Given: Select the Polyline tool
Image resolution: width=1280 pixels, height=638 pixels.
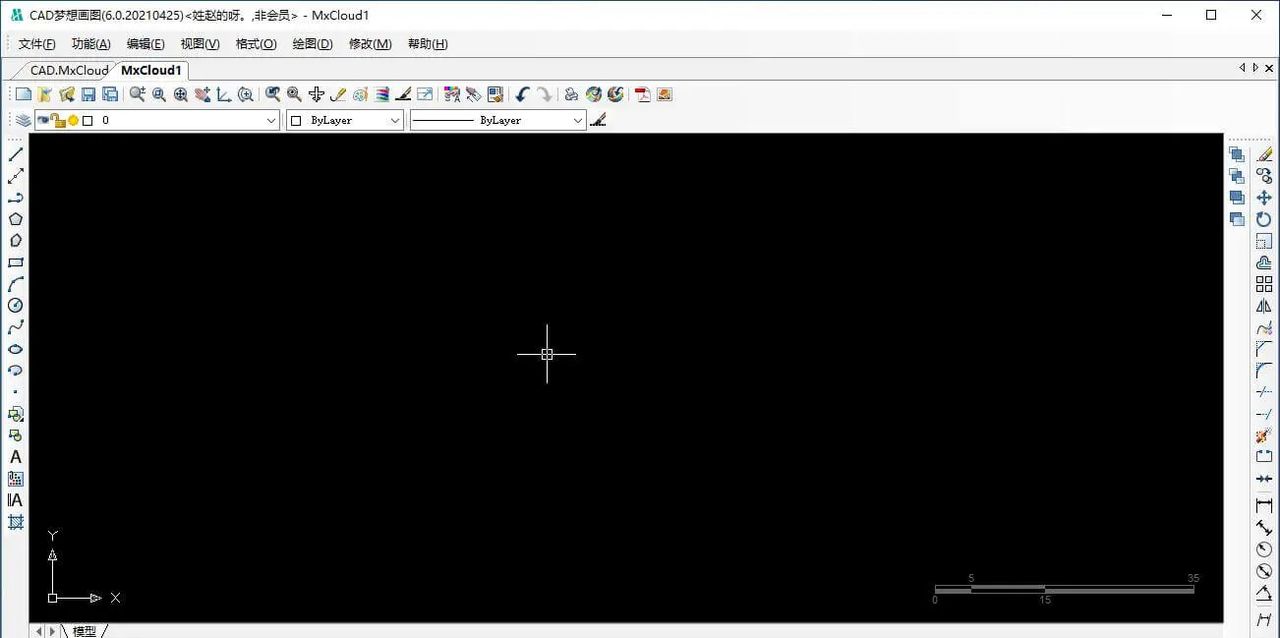Looking at the screenshot, I should tap(15, 198).
